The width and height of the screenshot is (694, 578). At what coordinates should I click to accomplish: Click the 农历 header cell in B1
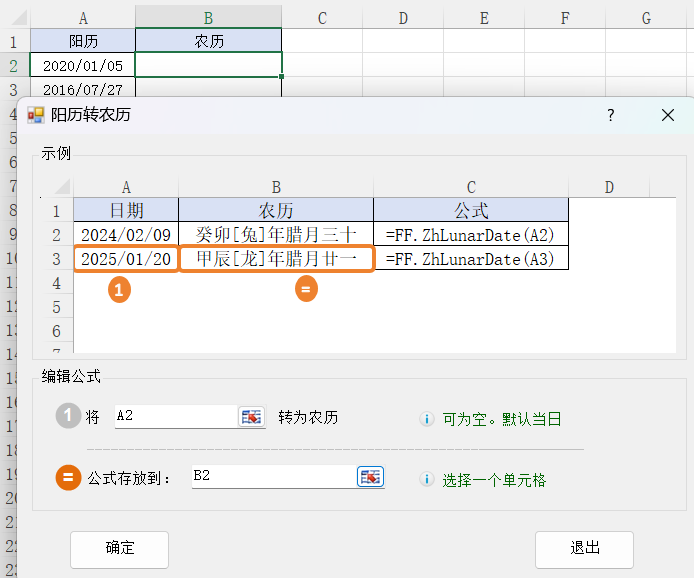pyautogui.click(x=208, y=41)
